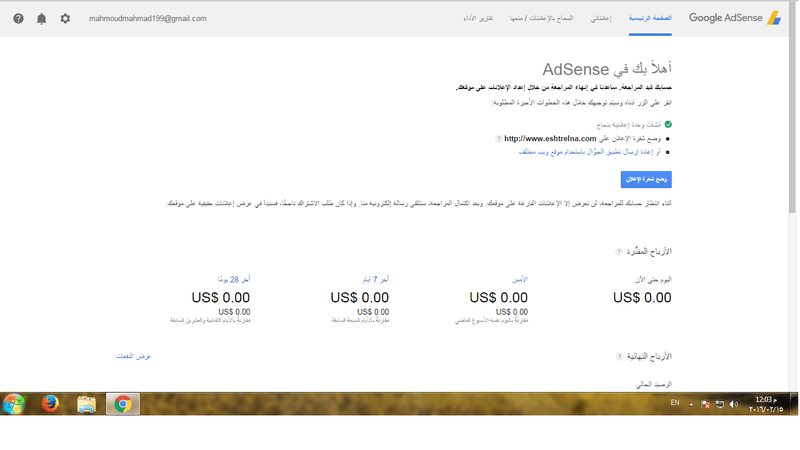
Task: Show hidden system tray icons arrow
Action: click(x=691, y=404)
